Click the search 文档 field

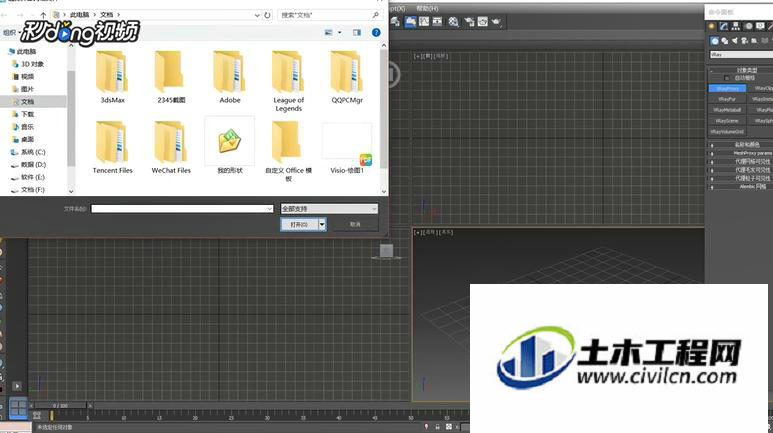point(329,15)
